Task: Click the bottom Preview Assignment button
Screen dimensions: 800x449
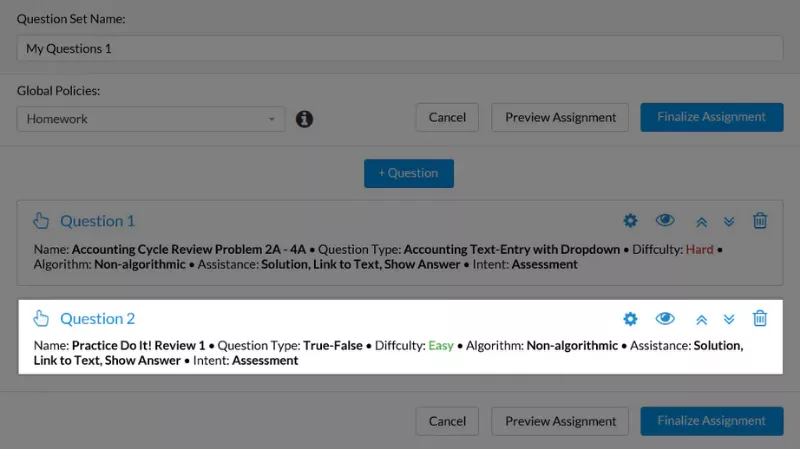Action: (x=560, y=421)
